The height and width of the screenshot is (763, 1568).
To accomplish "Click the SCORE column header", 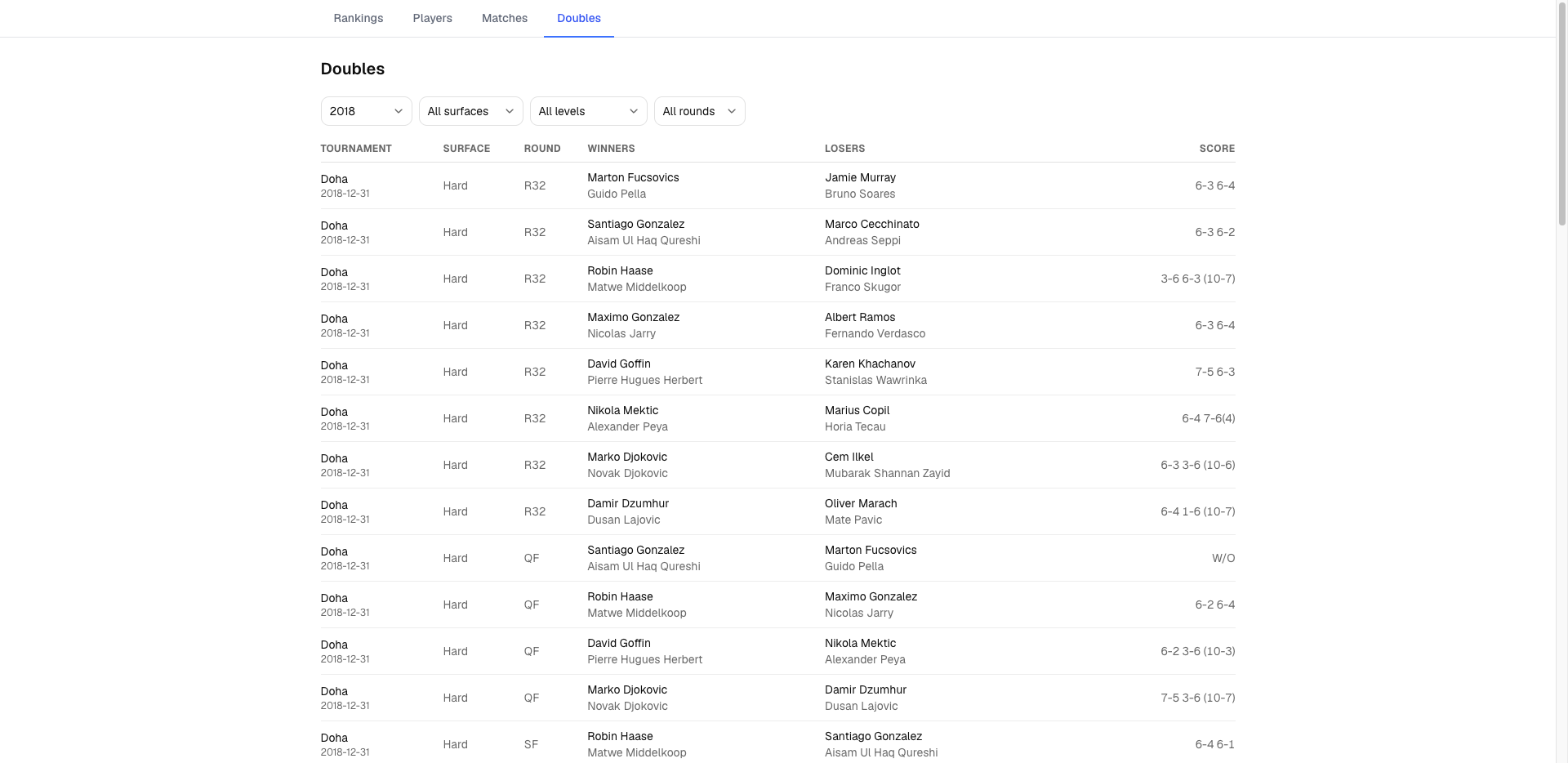I will pyautogui.click(x=1217, y=149).
